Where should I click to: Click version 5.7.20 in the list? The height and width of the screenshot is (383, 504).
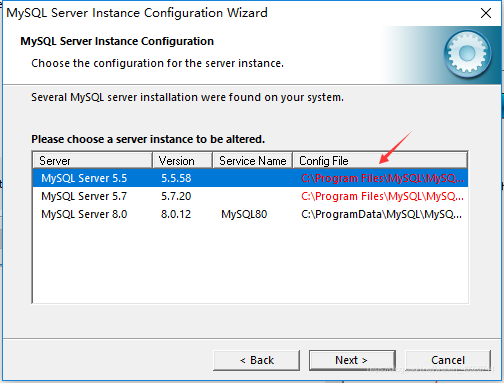point(176,196)
